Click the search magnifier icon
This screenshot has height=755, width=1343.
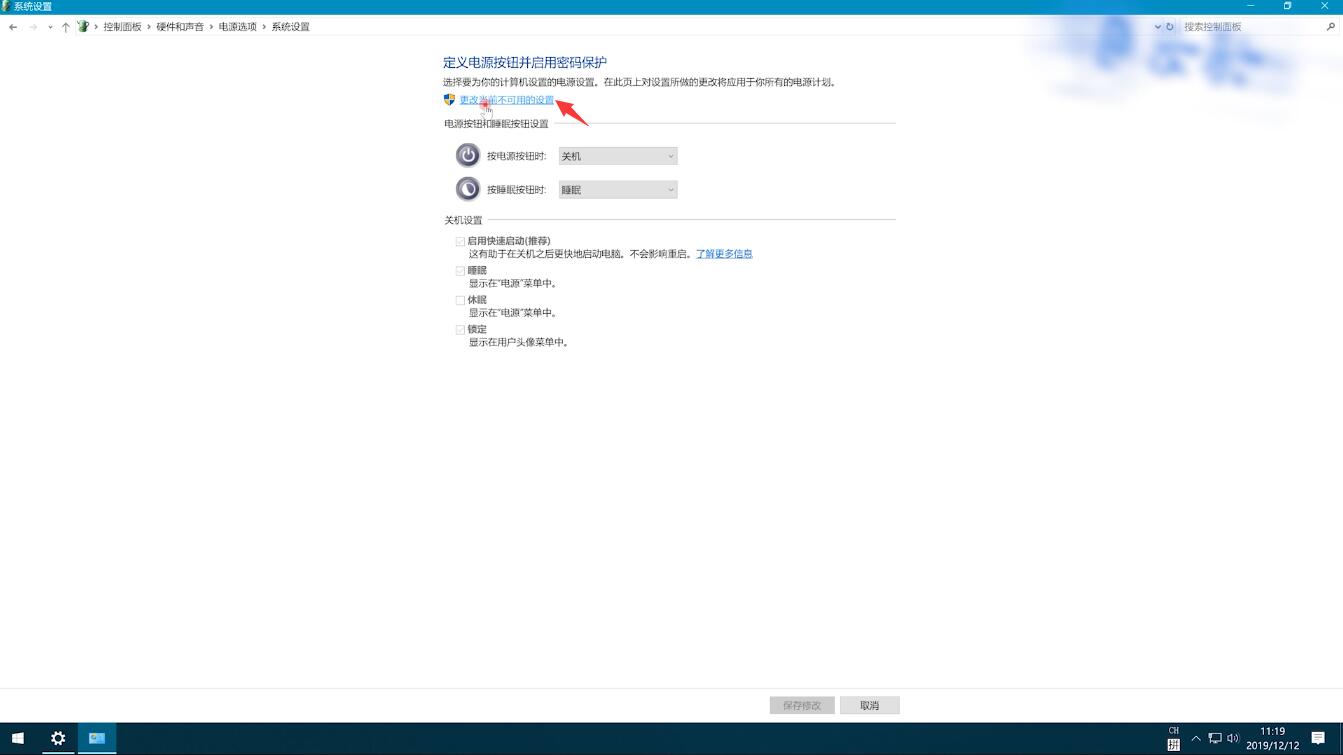click(1331, 27)
